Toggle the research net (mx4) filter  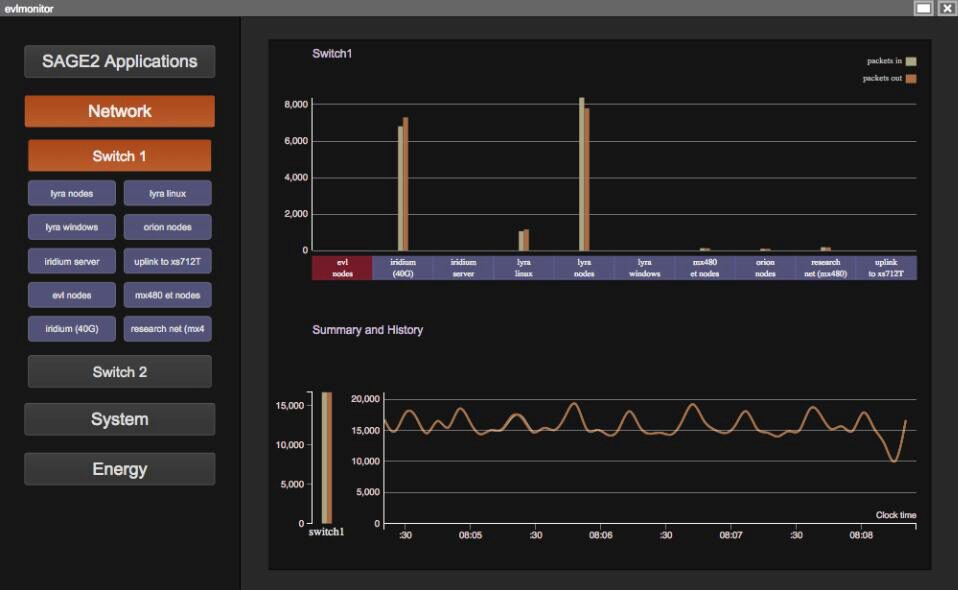(167, 328)
